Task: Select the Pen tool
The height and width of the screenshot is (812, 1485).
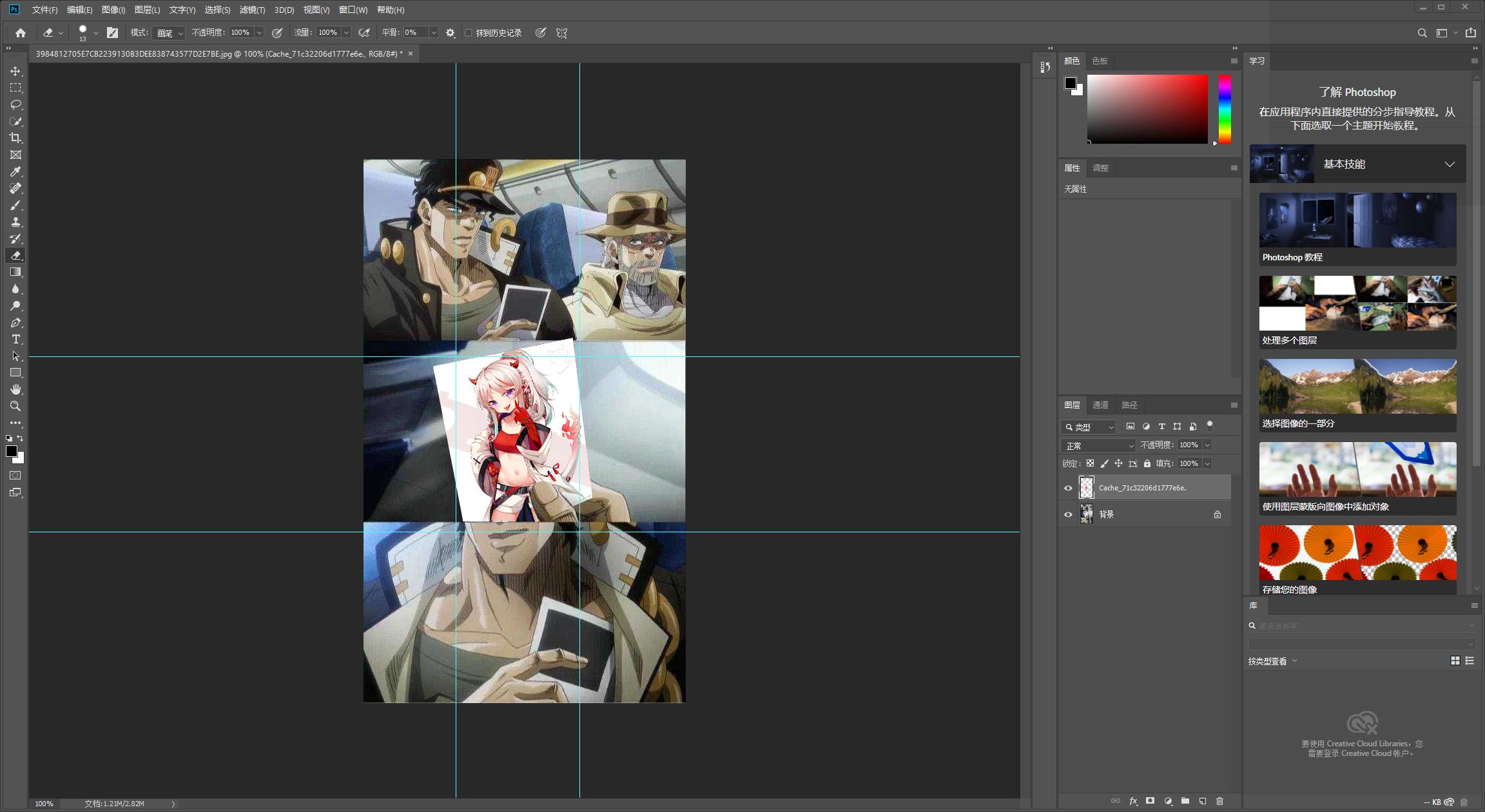Action: click(15, 322)
